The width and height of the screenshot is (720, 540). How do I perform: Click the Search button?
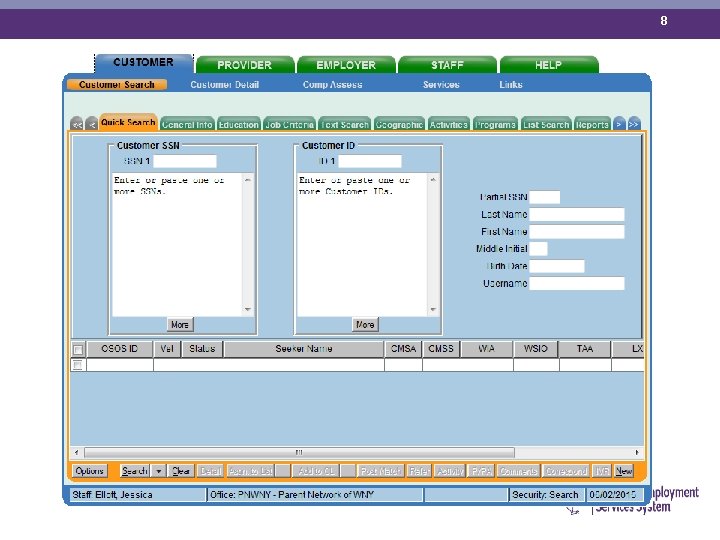pos(135,471)
